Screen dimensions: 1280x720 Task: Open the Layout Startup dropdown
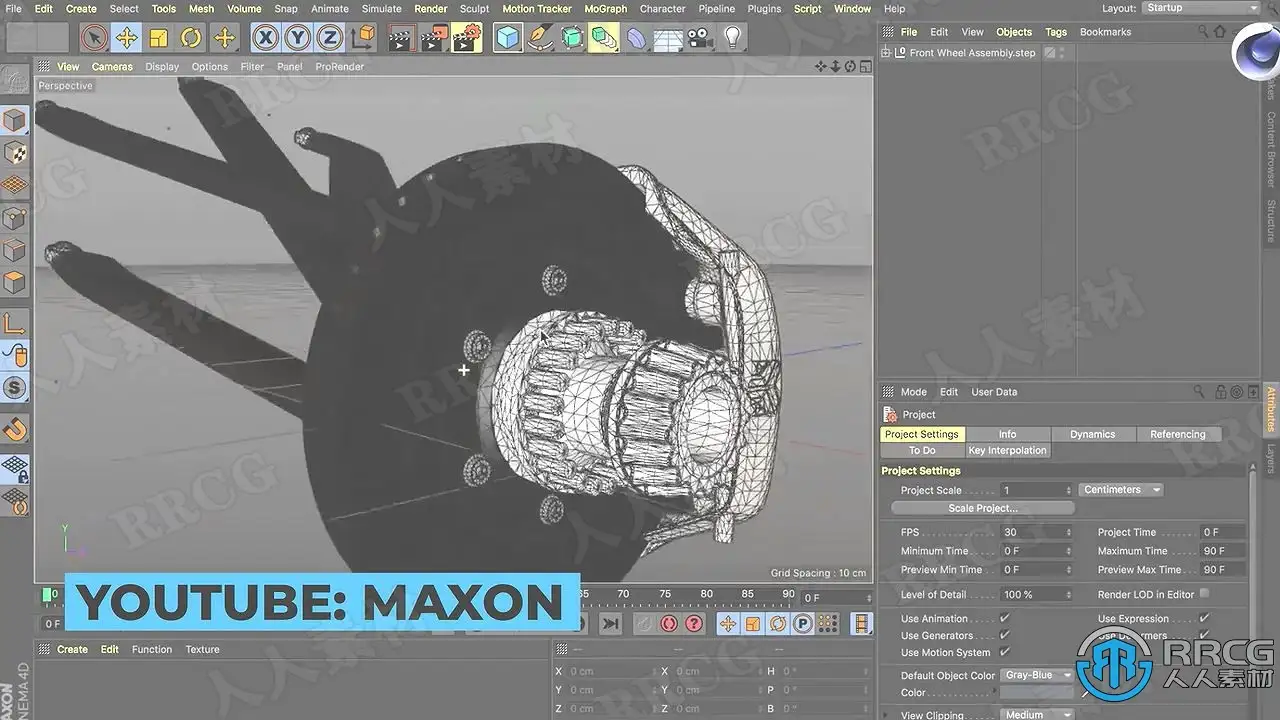[x=1201, y=8]
